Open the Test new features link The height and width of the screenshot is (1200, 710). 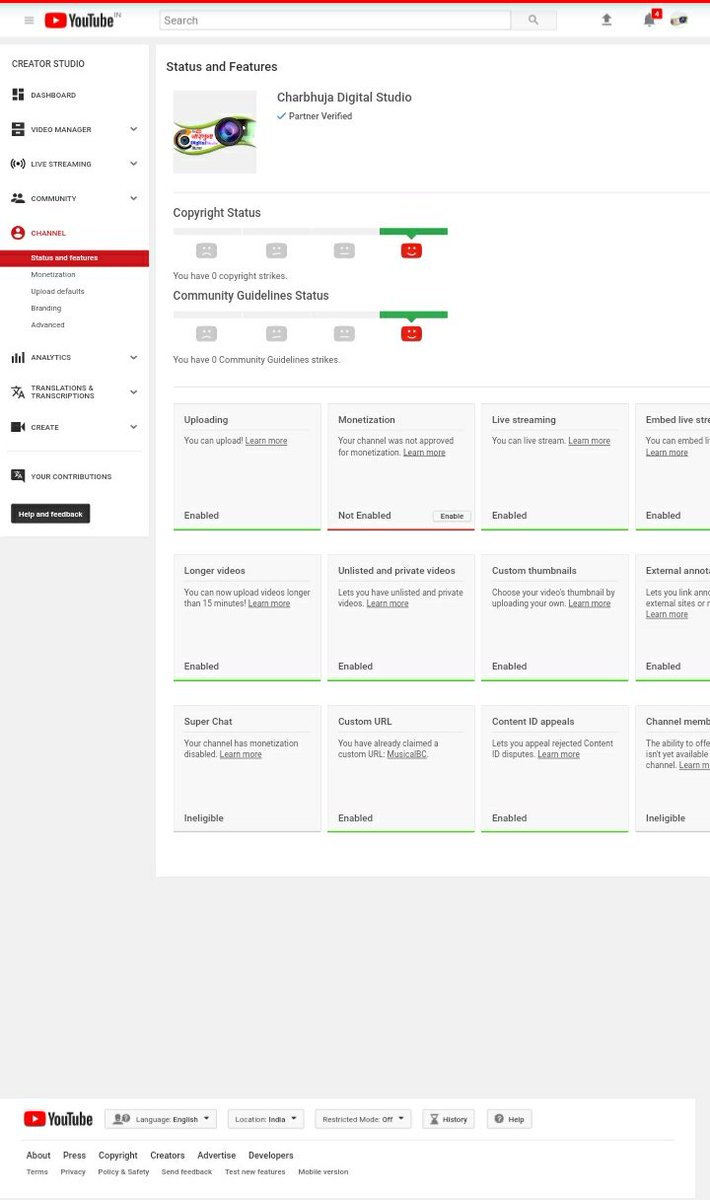255,1172
